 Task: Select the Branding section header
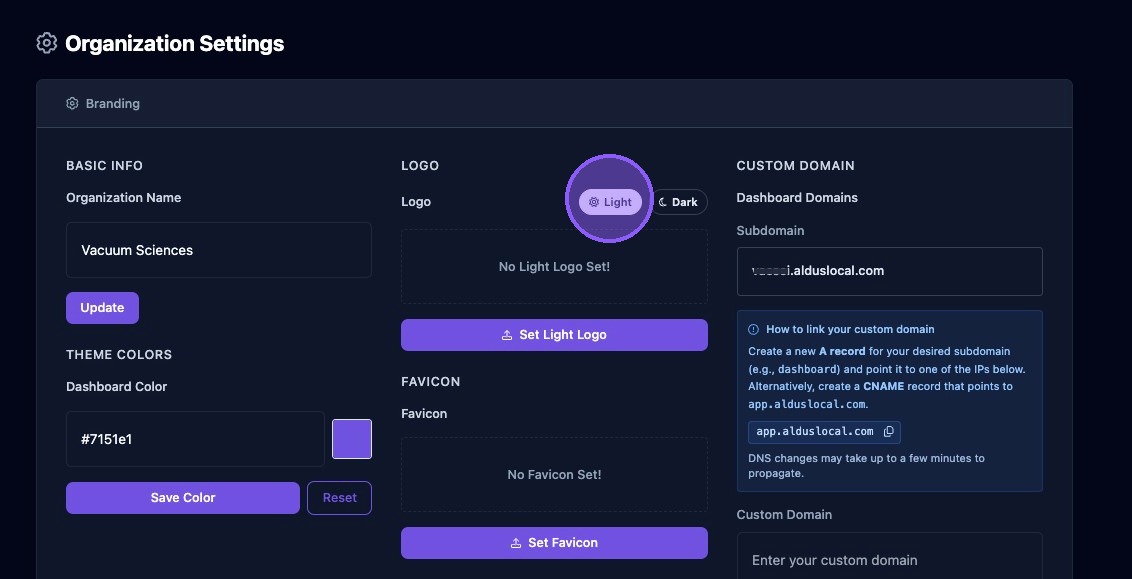pos(554,103)
